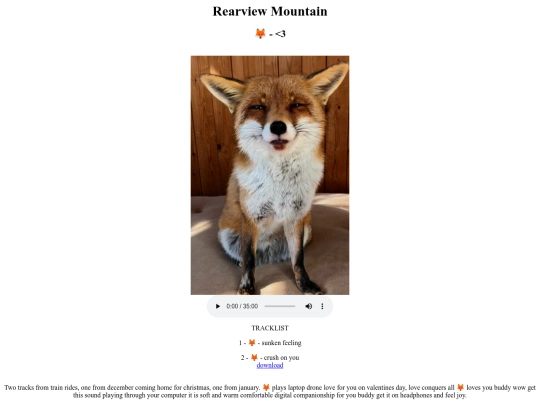
Task: Click the fox emoji before "sunken feeling"
Action: (x=252, y=343)
